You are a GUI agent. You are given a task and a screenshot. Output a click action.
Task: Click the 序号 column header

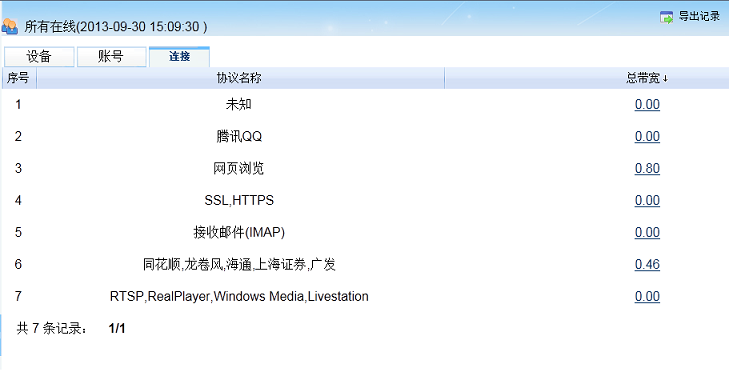(19, 78)
